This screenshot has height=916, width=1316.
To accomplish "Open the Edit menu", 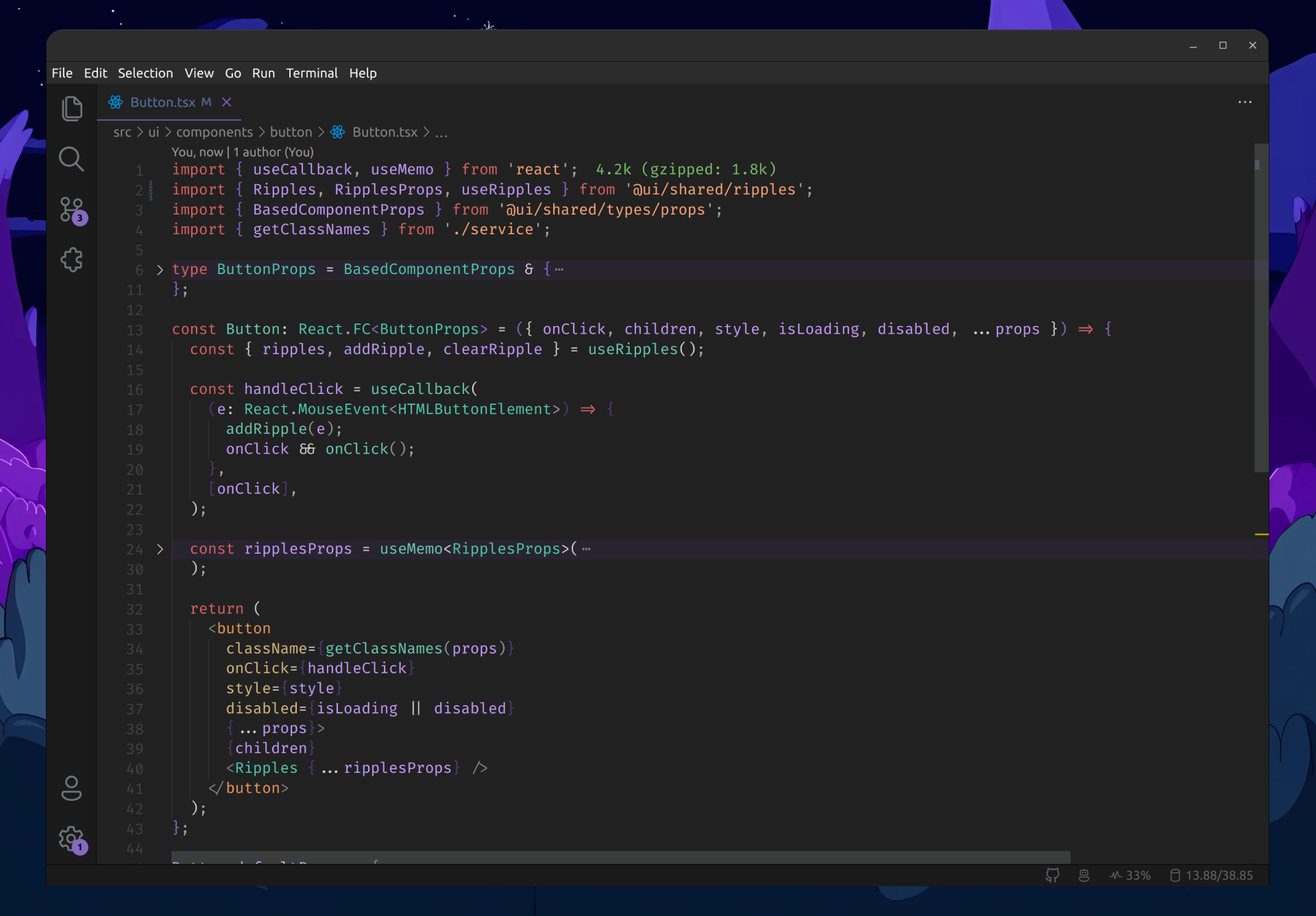I will [x=95, y=73].
